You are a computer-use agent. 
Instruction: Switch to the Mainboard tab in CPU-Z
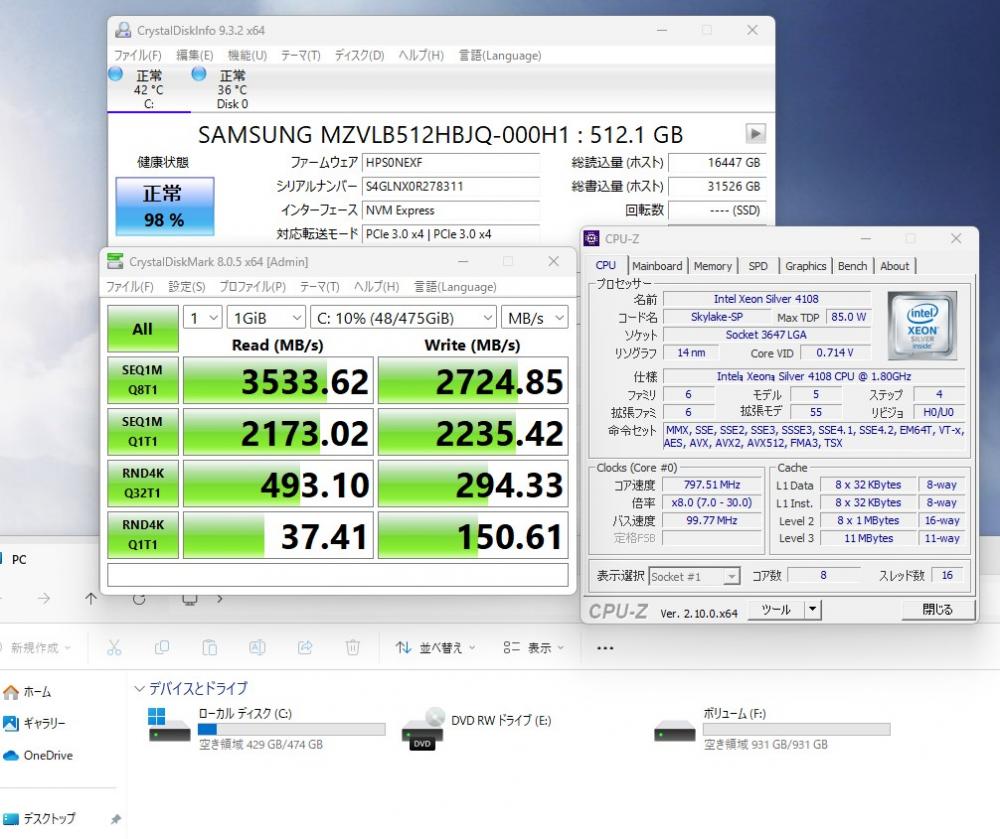pos(657,266)
